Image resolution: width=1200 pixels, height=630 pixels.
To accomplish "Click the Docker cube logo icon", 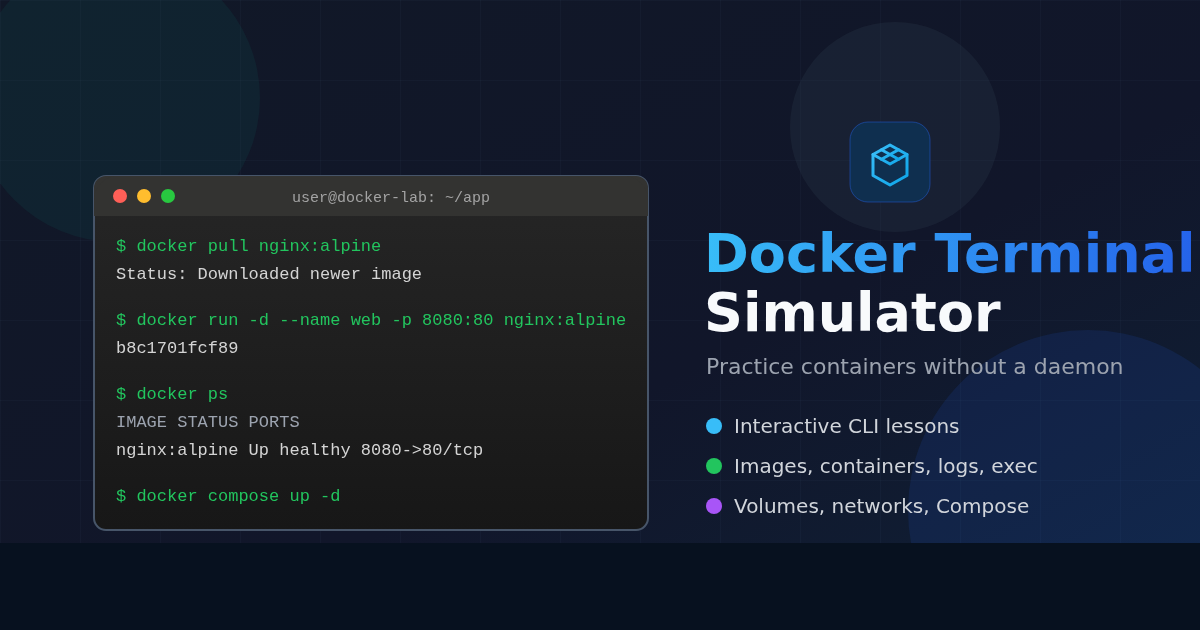I will point(890,162).
